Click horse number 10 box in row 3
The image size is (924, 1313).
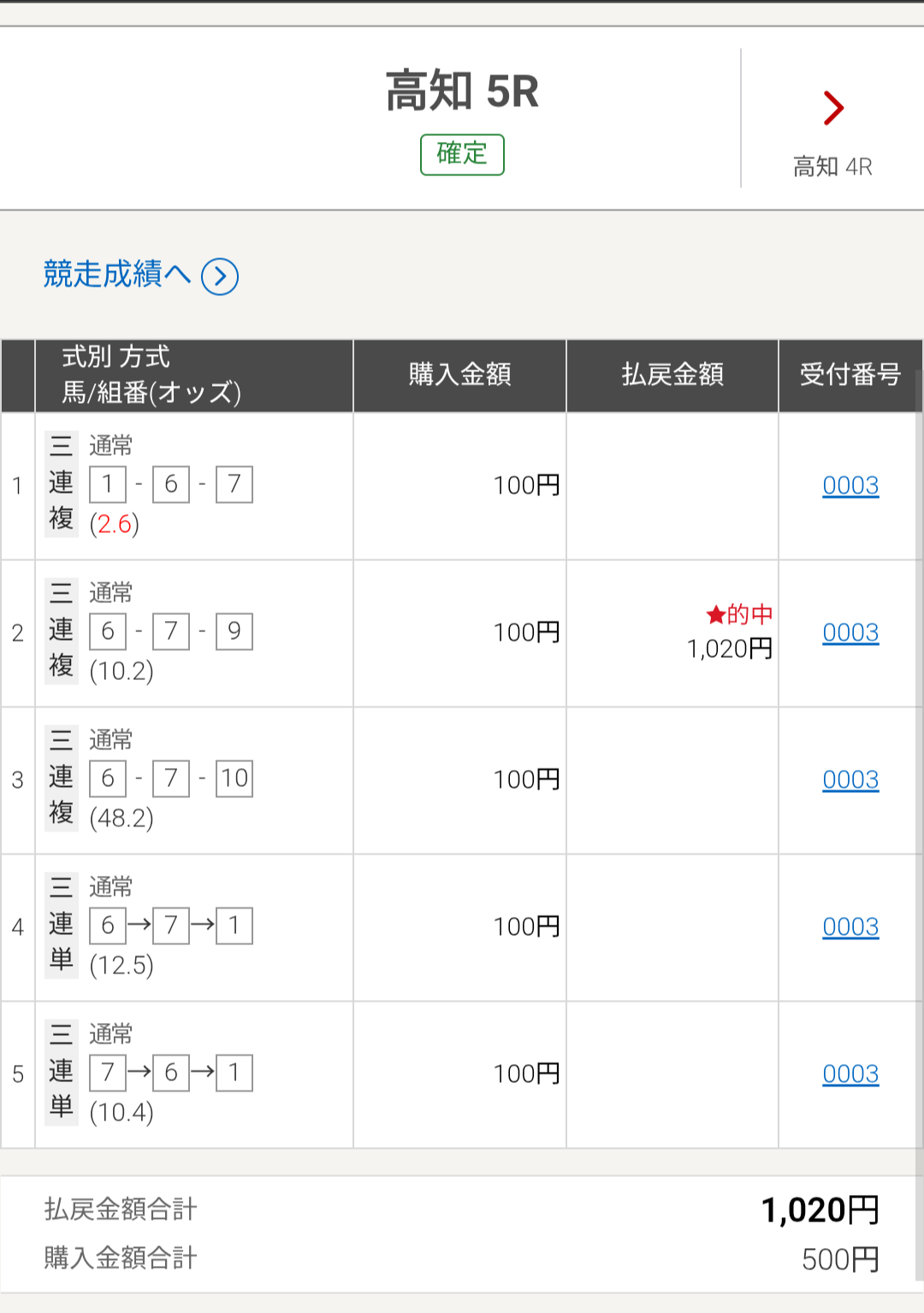click(x=234, y=778)
